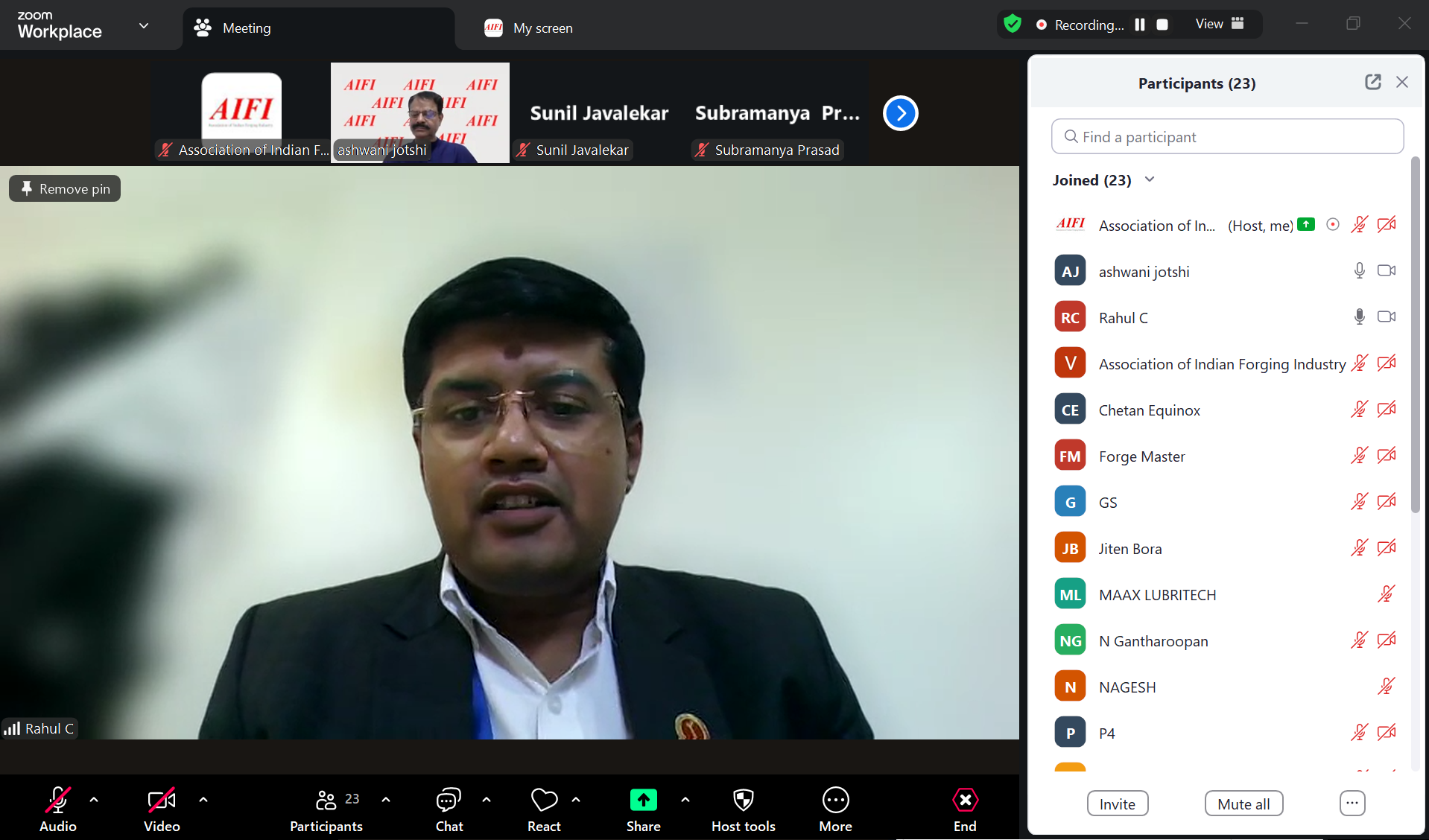Click the Mute all button
This screenshot has height=840, width=1429.
coord(1243,804)
